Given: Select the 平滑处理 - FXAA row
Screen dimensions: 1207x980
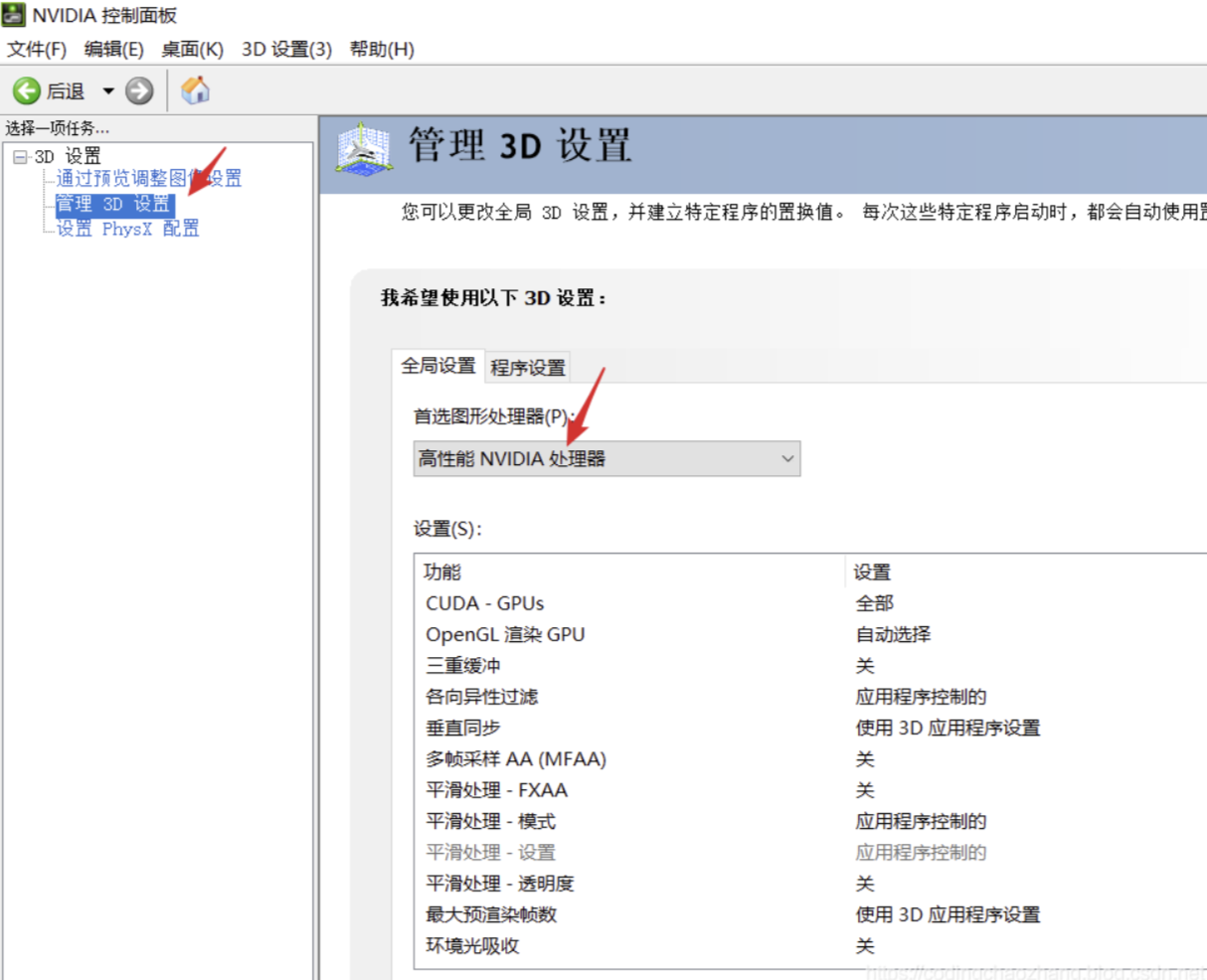Looking at the screenshot, I should [x=810, y=790].
